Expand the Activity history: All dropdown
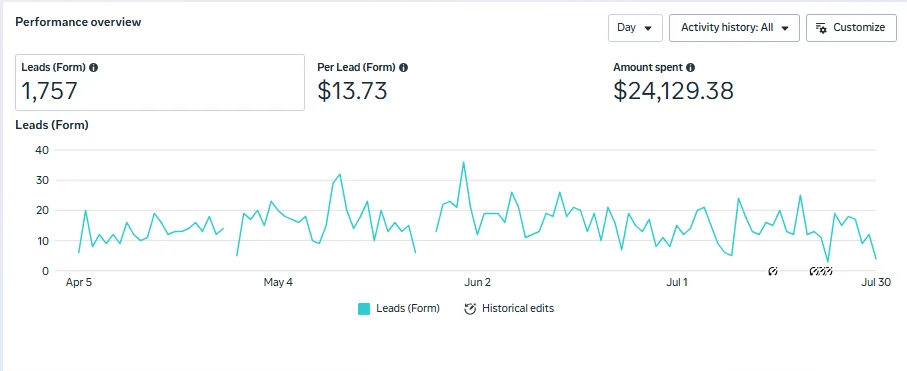 tap(734, 28)
